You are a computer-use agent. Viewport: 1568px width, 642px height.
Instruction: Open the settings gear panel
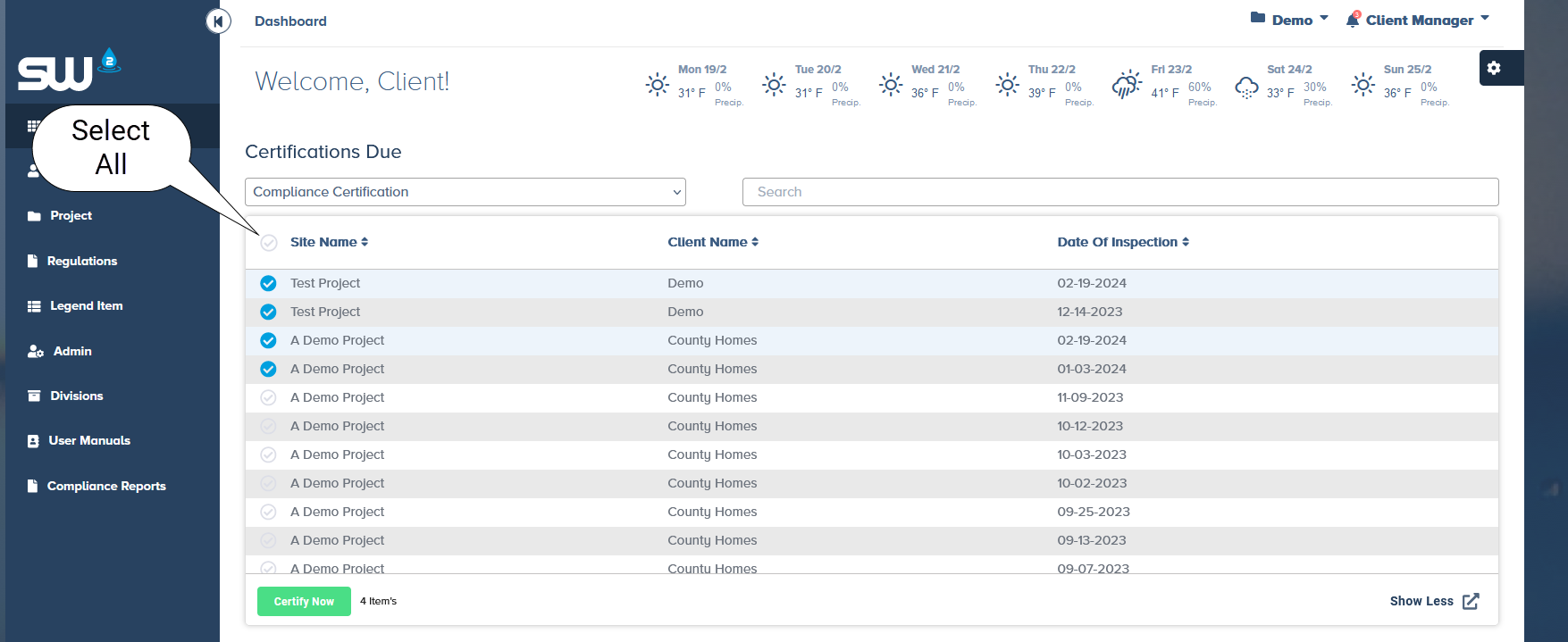pyautogui.click(x=1494, y=68)
